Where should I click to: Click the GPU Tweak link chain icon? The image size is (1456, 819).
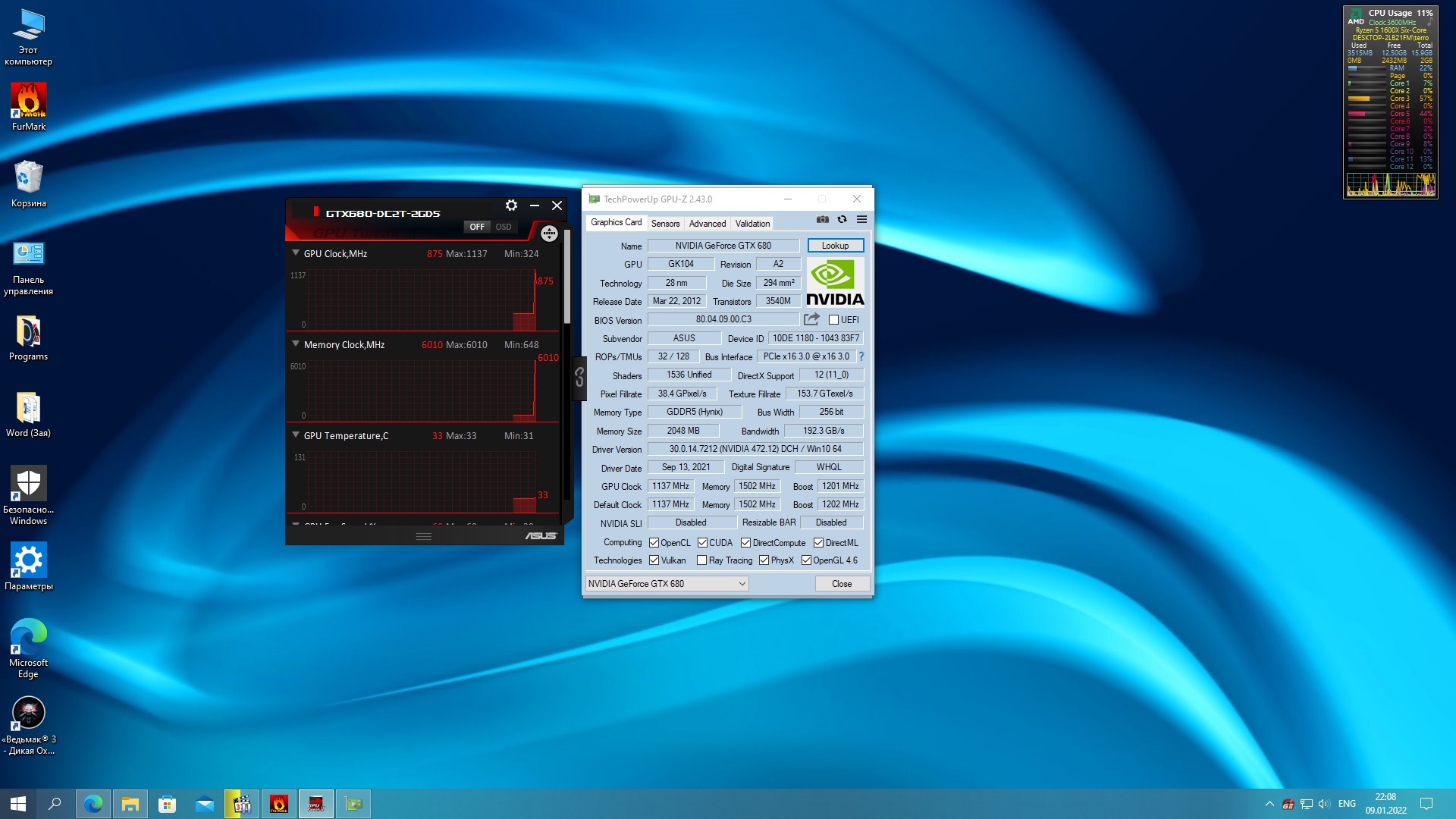point(579,377)
